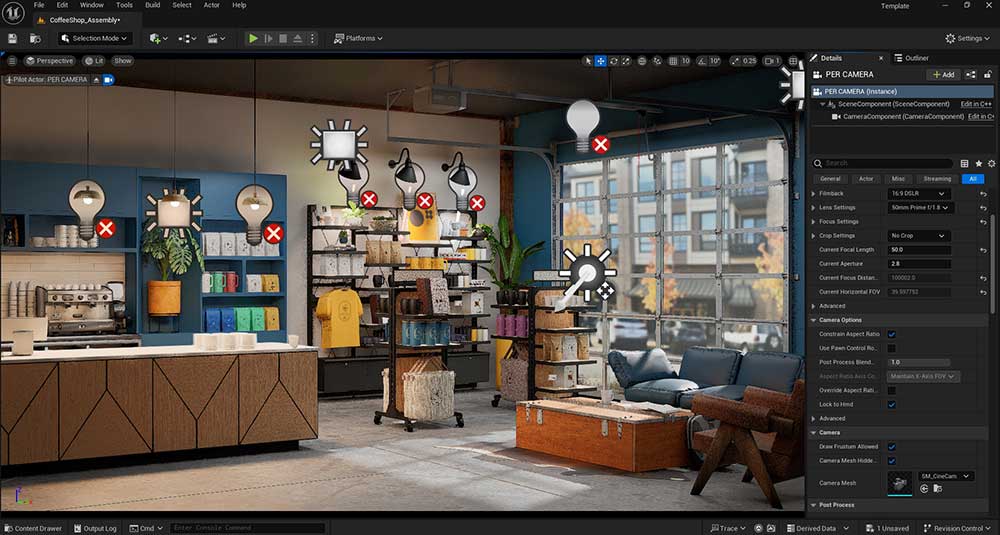Click Edit in C++ for SceneComponent

[976, 104]
